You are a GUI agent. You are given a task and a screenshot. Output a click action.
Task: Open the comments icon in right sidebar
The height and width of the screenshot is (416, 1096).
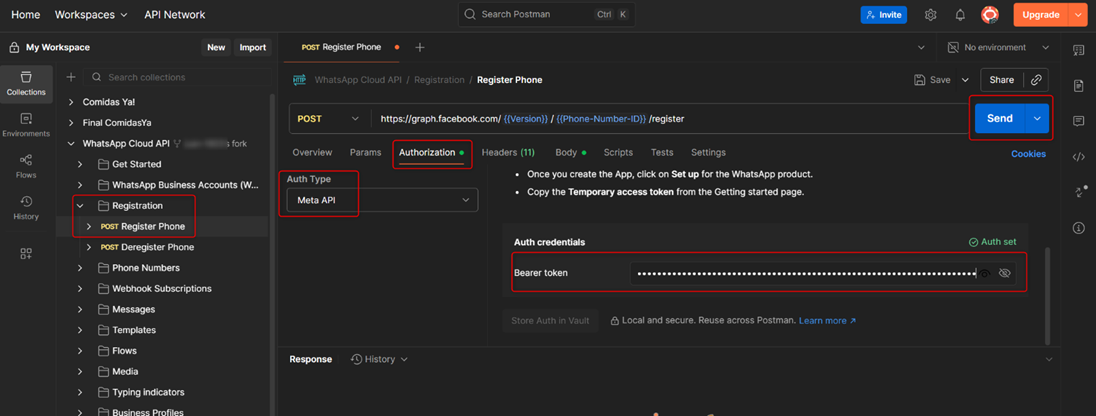pyautogui.click(x=1079, y=121)
